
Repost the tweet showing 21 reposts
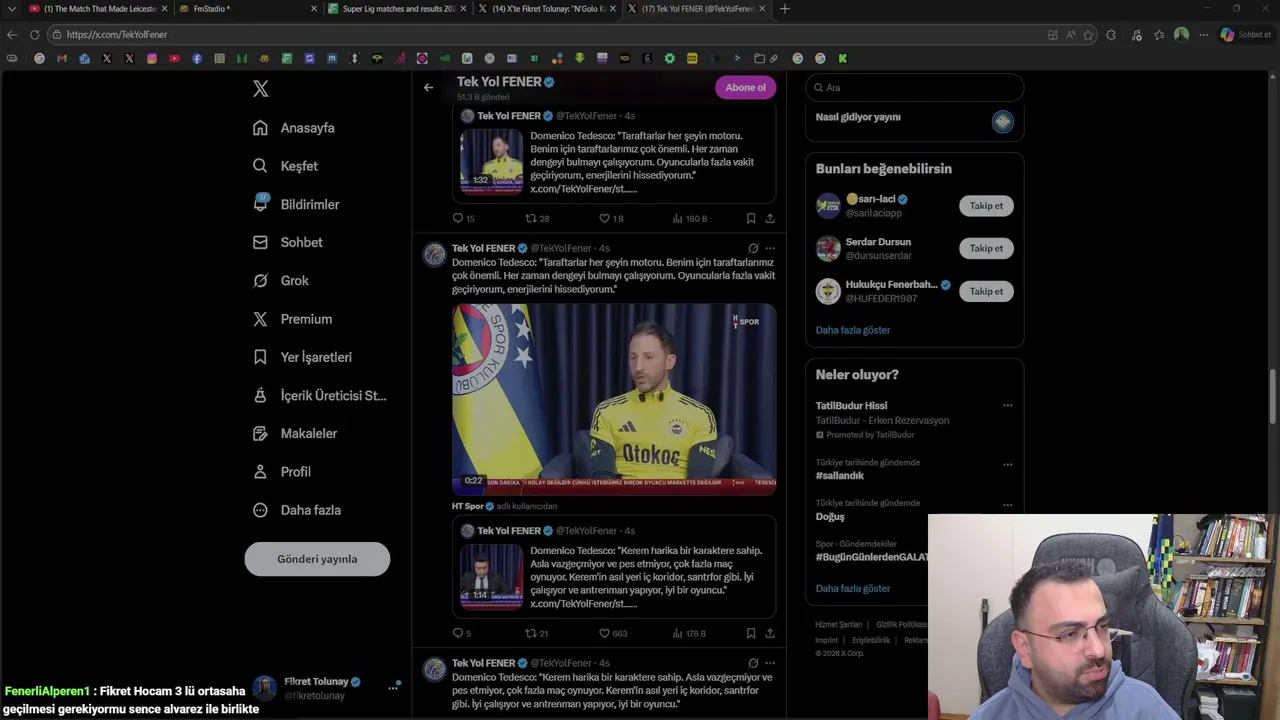pyautogui.click(x=537, y=633)
